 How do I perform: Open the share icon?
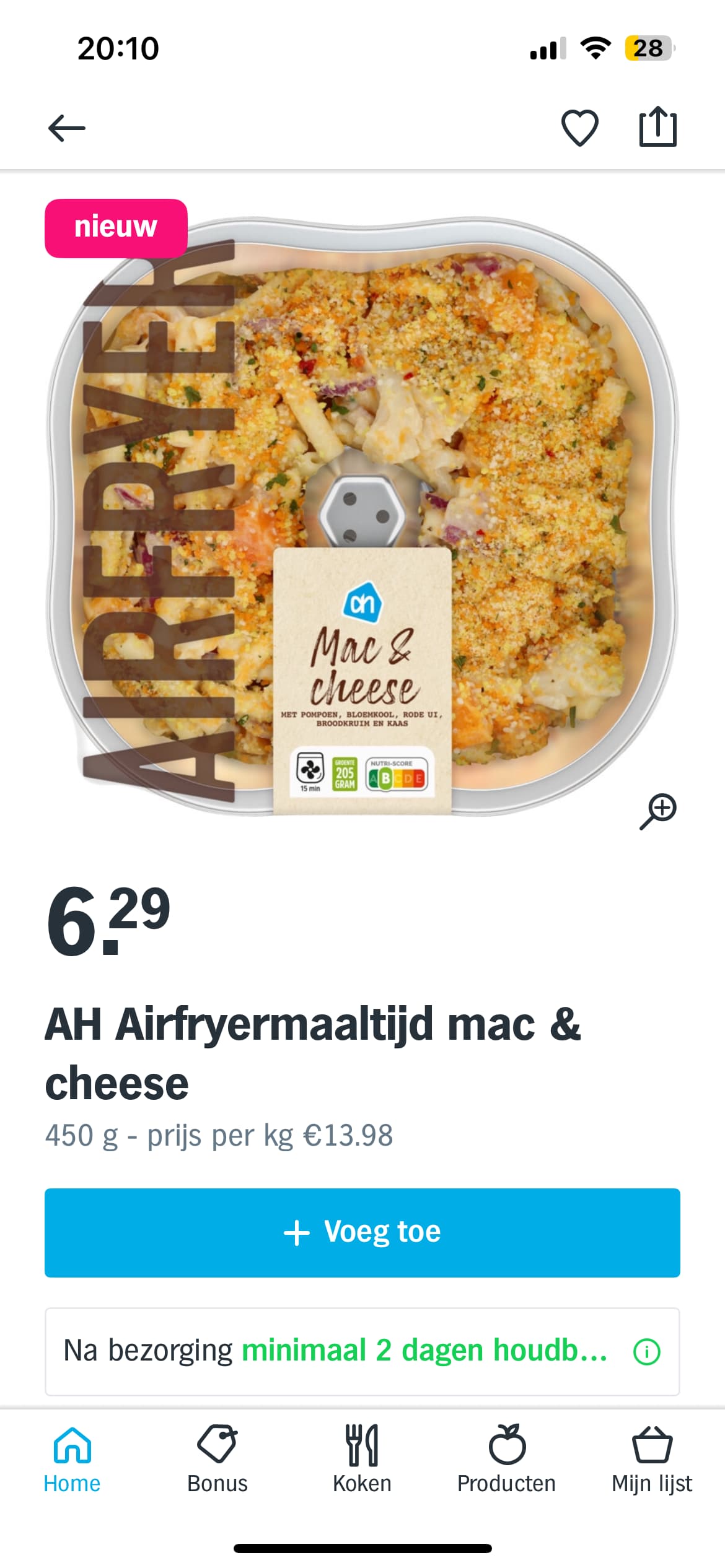click(x=657, y=126)
